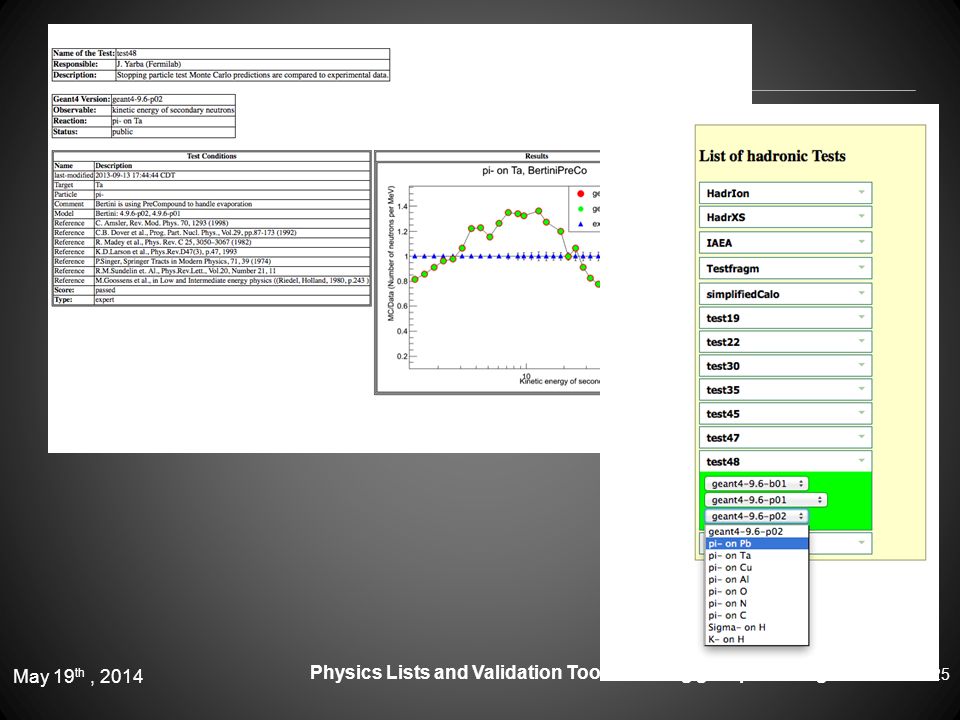Click the 'M.Goossens et al.' reference row
This screenshot has width=960, height=720.
(231, 280)
